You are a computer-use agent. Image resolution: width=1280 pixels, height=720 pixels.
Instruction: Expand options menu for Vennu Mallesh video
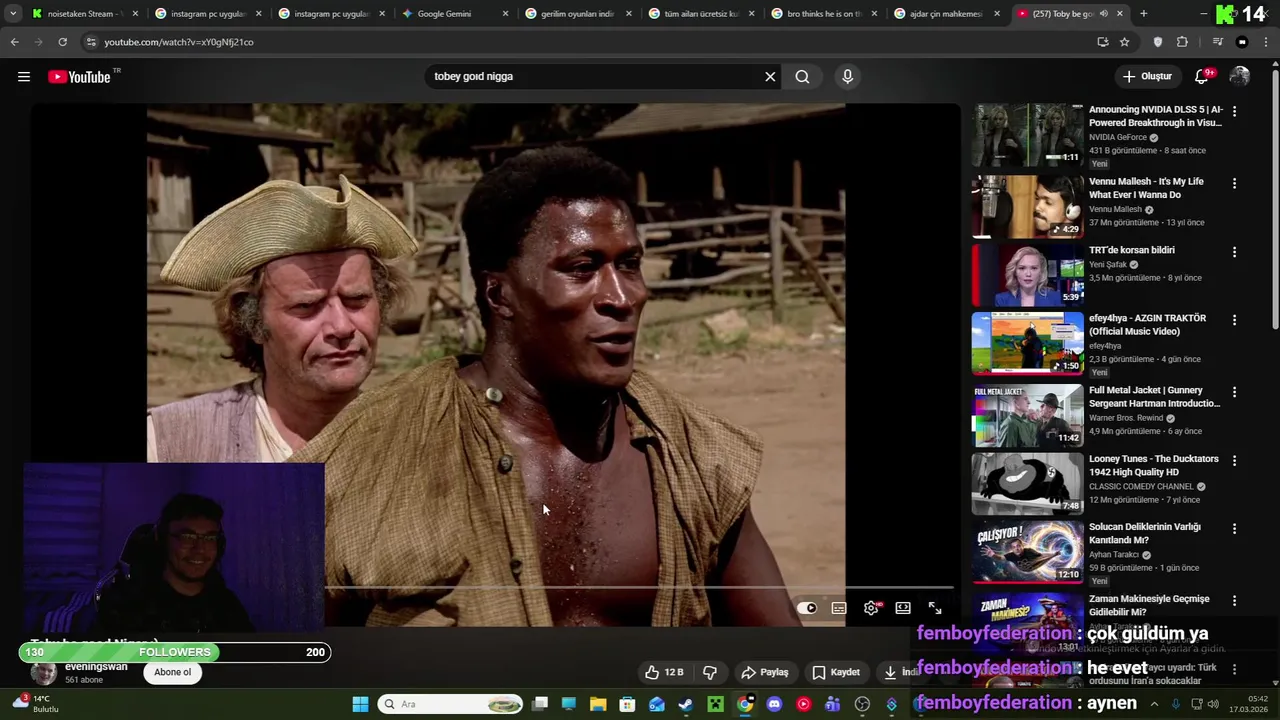coord(1234,184)
